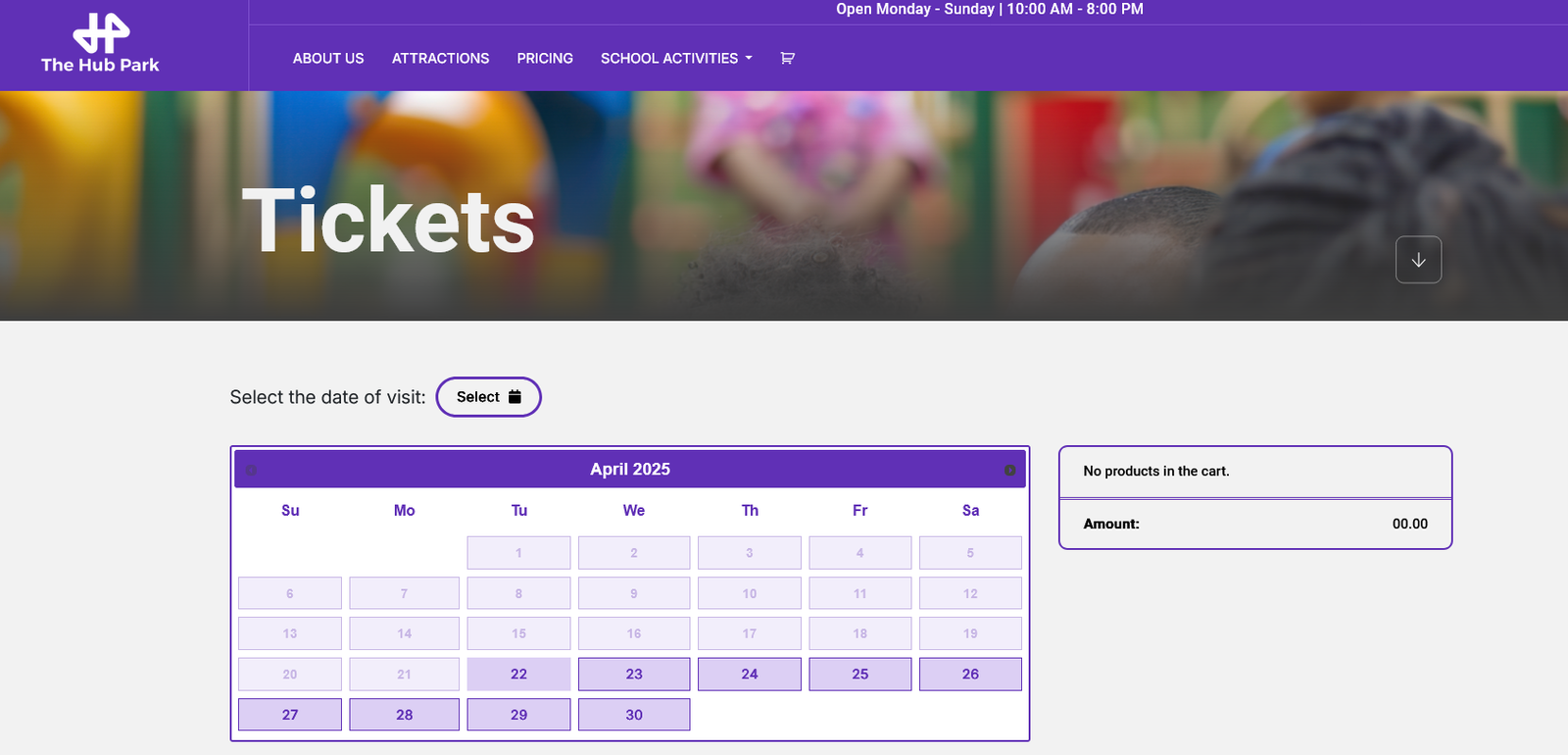Image resolution: width=1568 pixels, height=755 pixels.
Task: Click The Hub Park logo
Action: [100, 44]
